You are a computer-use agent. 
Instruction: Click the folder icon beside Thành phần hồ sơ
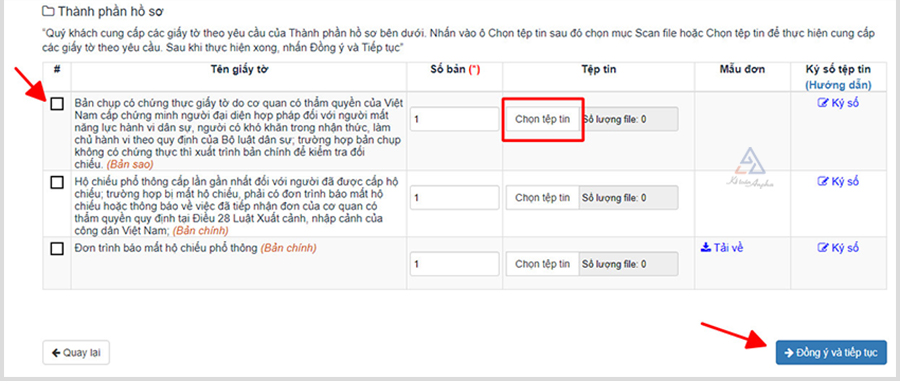tap(48, 11)
